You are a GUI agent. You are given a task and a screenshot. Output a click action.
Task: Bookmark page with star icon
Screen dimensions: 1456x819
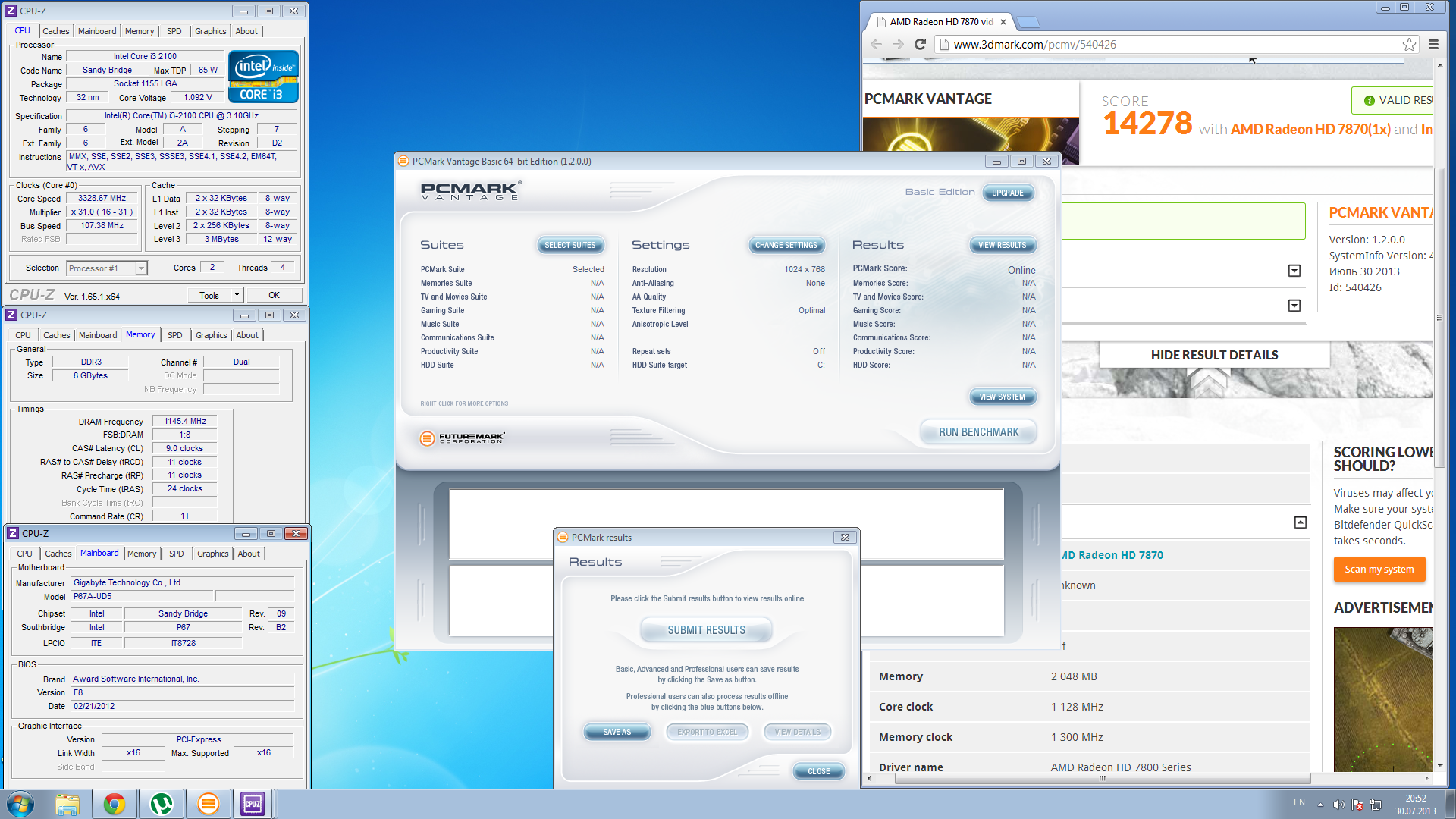[x=1409, y=45]
